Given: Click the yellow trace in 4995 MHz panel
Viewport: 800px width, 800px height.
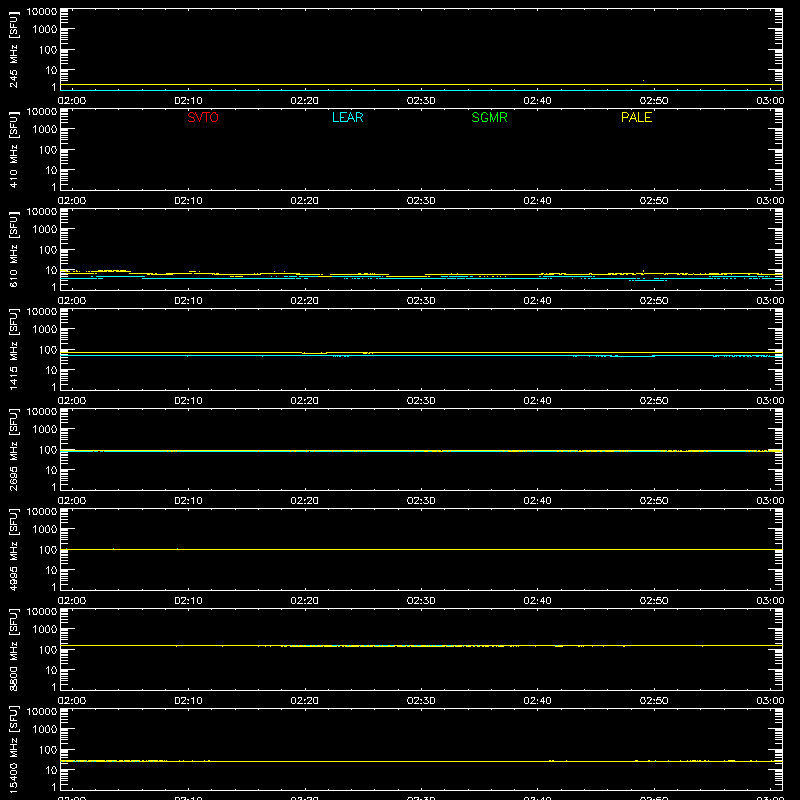Looking at the screenshot, I should pyautogui.click(x=421, y=549).
